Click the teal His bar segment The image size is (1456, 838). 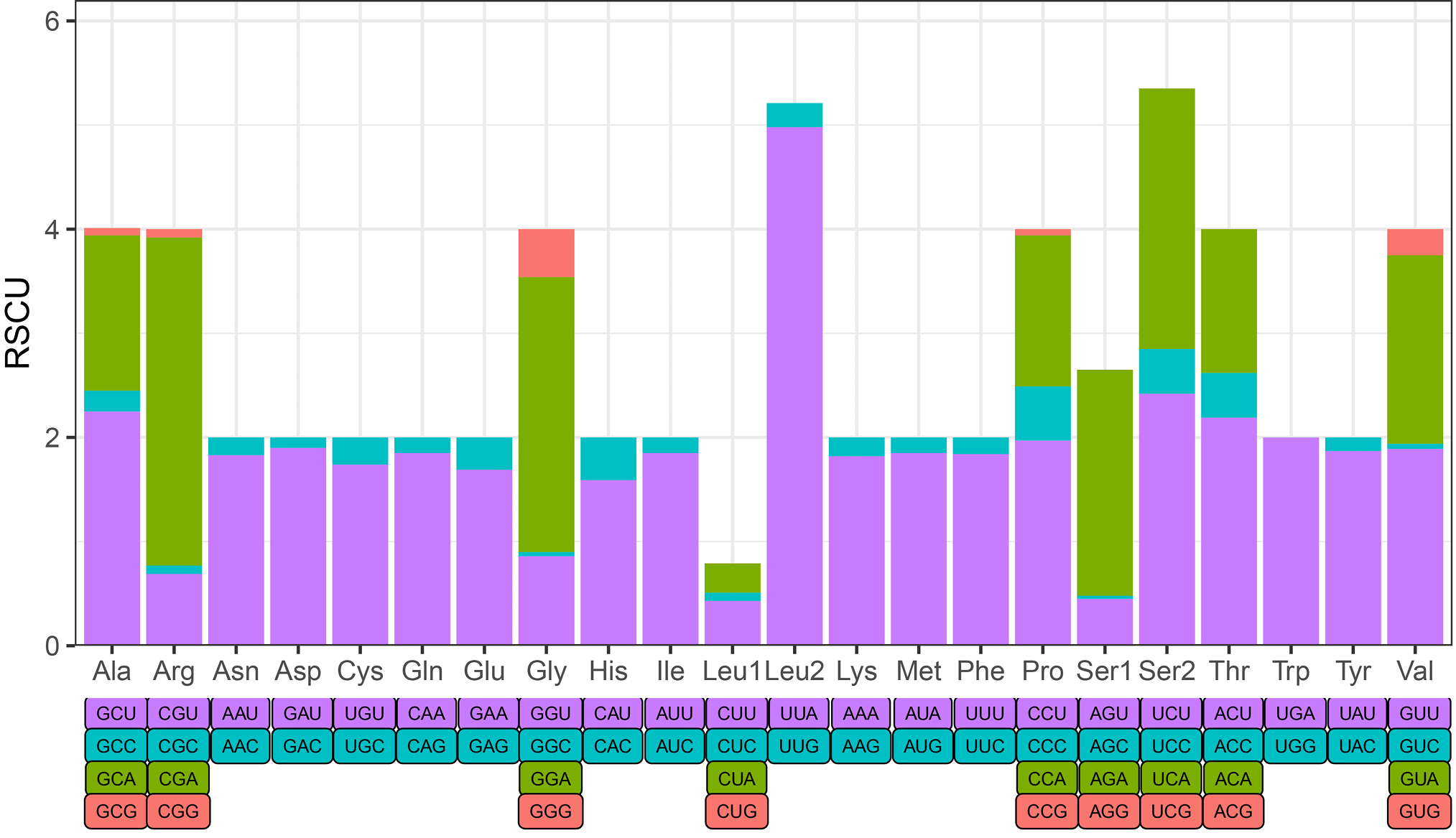(x=608, y=458)
